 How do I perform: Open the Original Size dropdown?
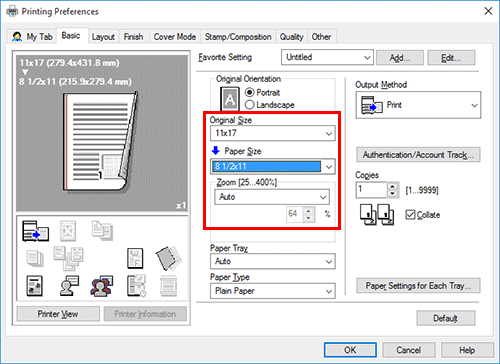(273, 133)
